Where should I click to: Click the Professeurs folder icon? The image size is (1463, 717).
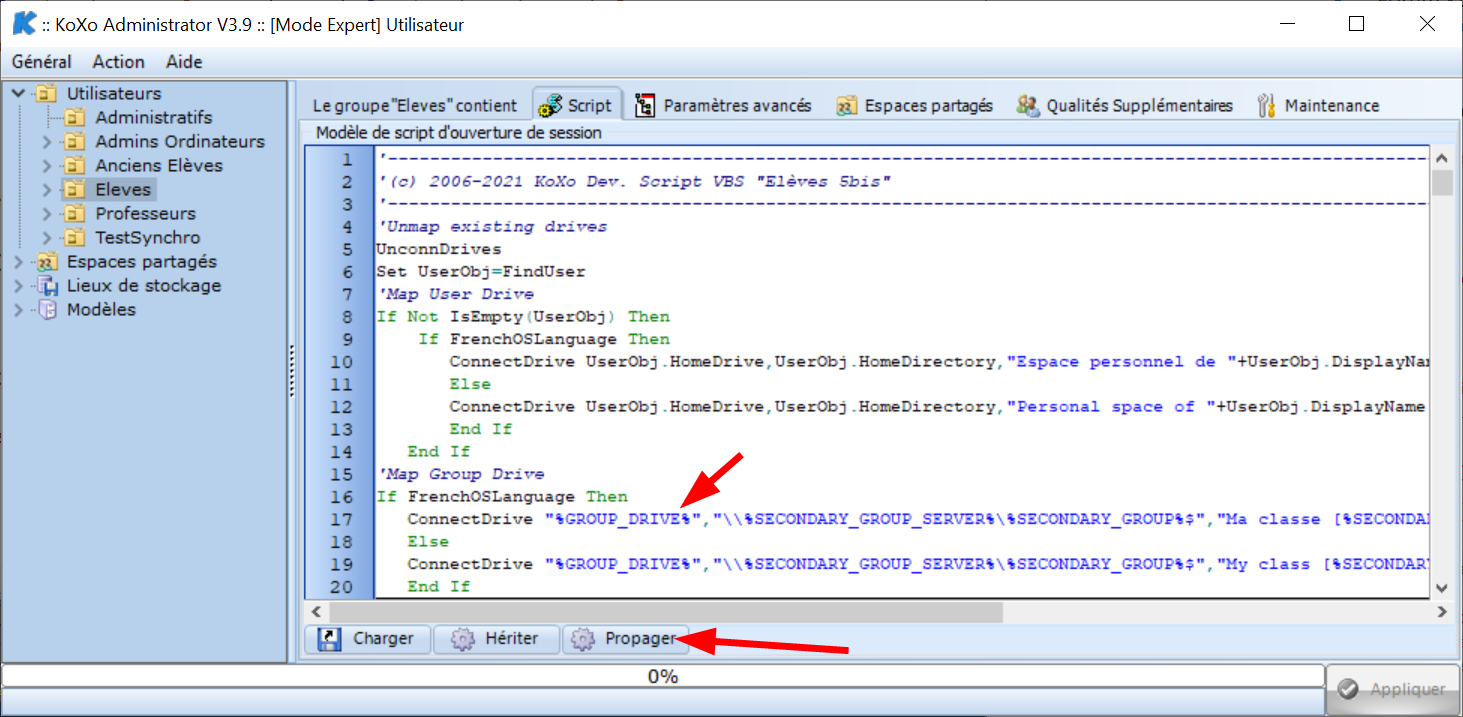(75, 213)
